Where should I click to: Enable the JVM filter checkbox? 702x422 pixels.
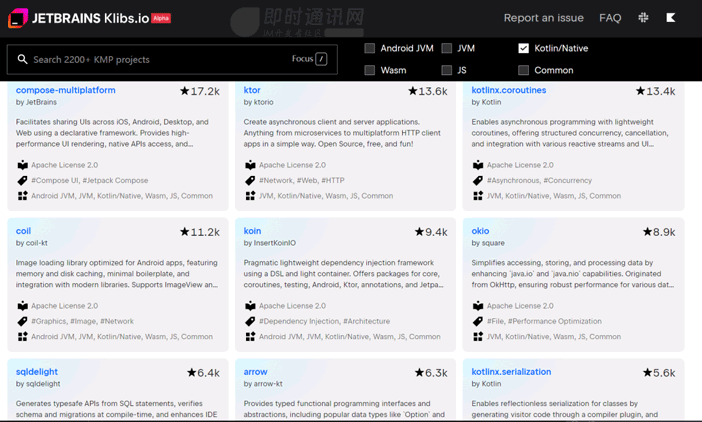[x=446, y=48]
